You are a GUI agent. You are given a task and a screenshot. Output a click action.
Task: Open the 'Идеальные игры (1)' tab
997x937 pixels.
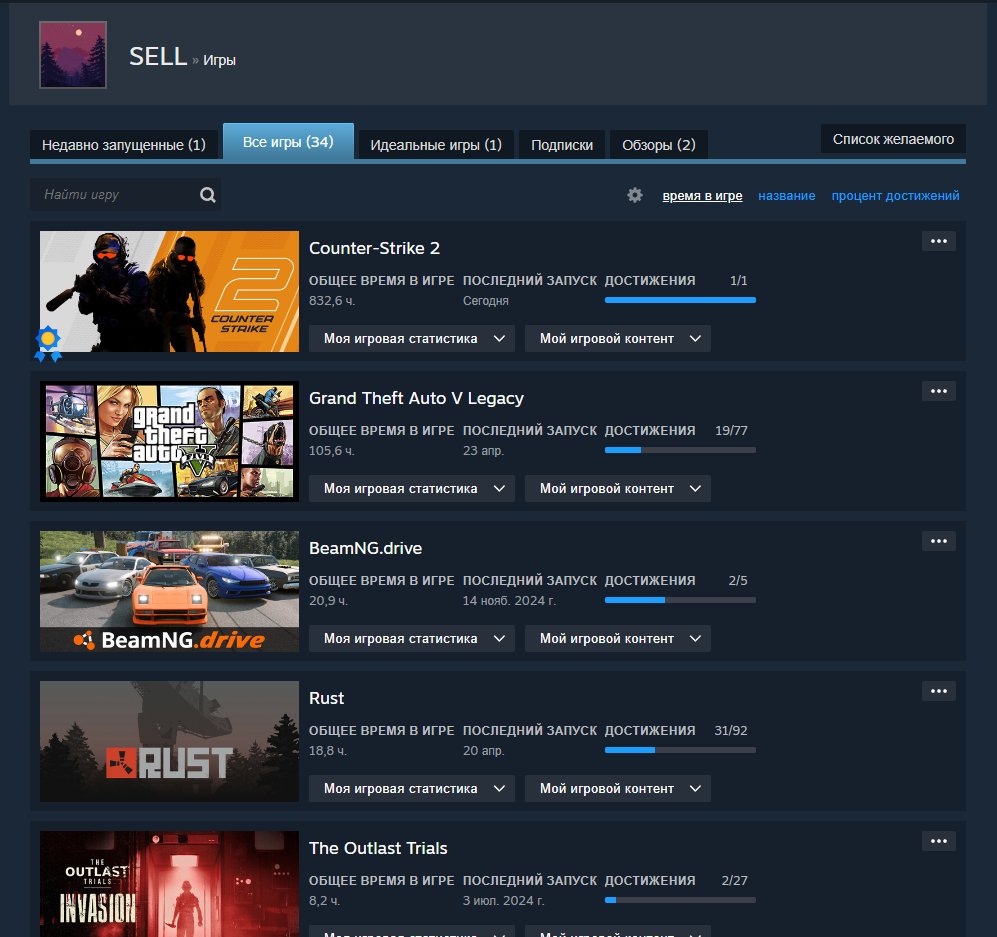[436, 145]
